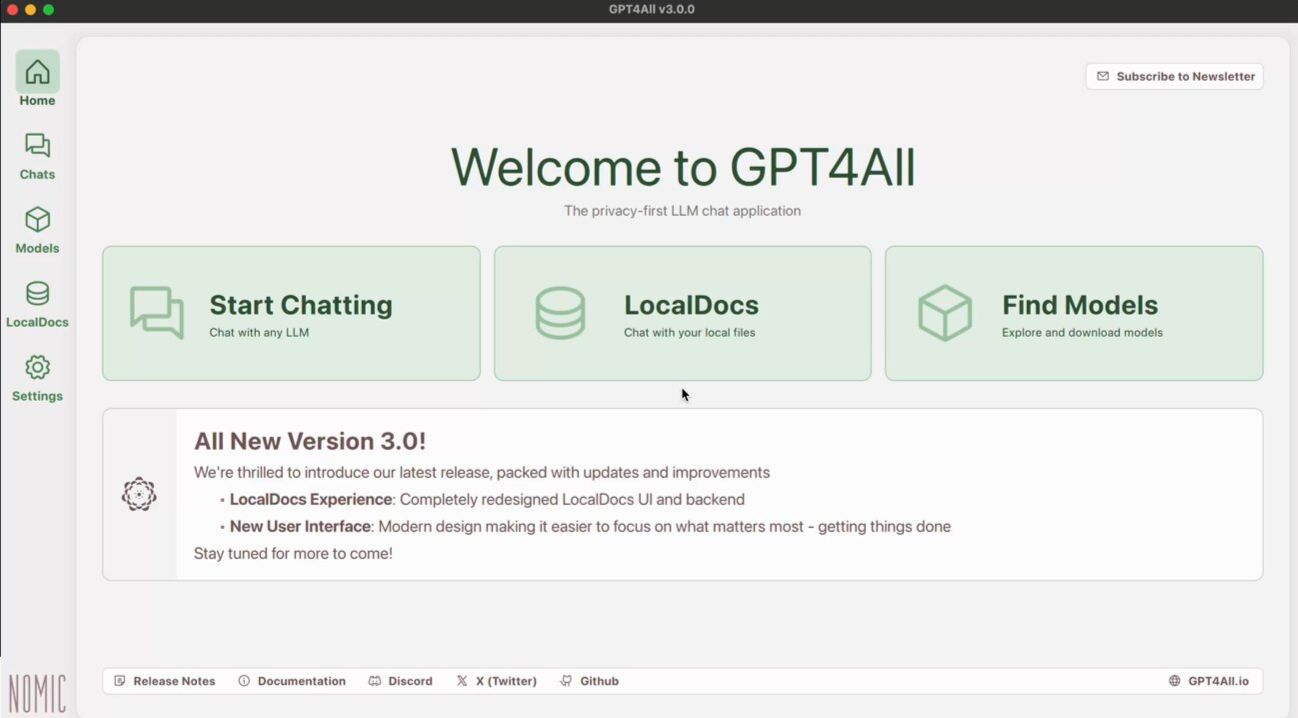This screenshot has height=718, width=1298.
Task: Open the Chats panel from the sidebar
Action: (x=37, y=146)
